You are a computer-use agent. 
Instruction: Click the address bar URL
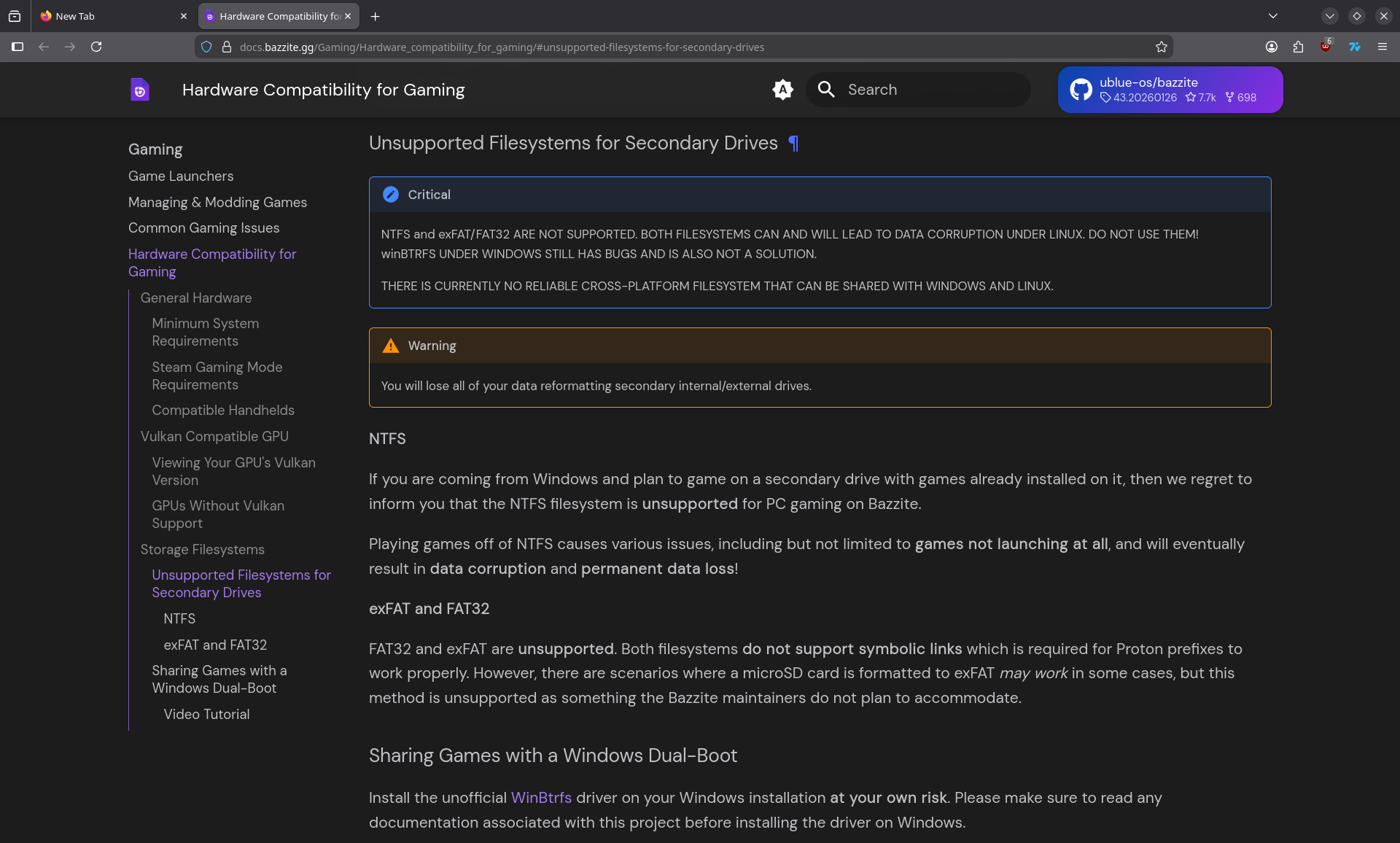[503, 47]
